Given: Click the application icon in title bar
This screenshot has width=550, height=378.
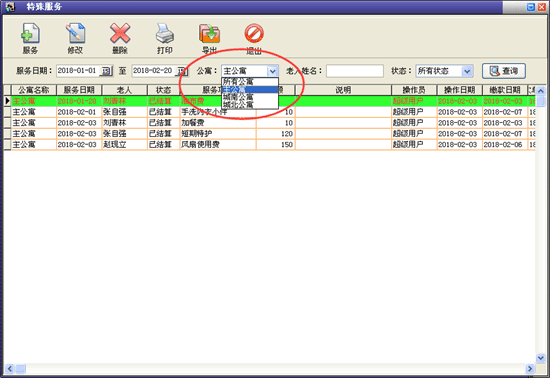Looking at the screenshot, I should 10,7.
